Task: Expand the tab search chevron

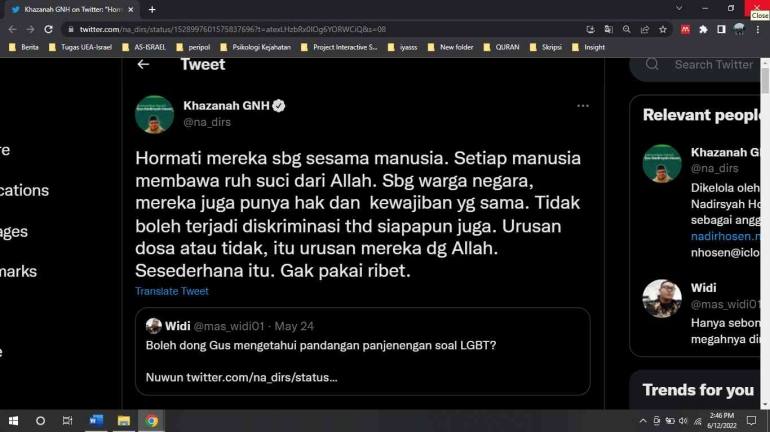Action: (679, 8)
